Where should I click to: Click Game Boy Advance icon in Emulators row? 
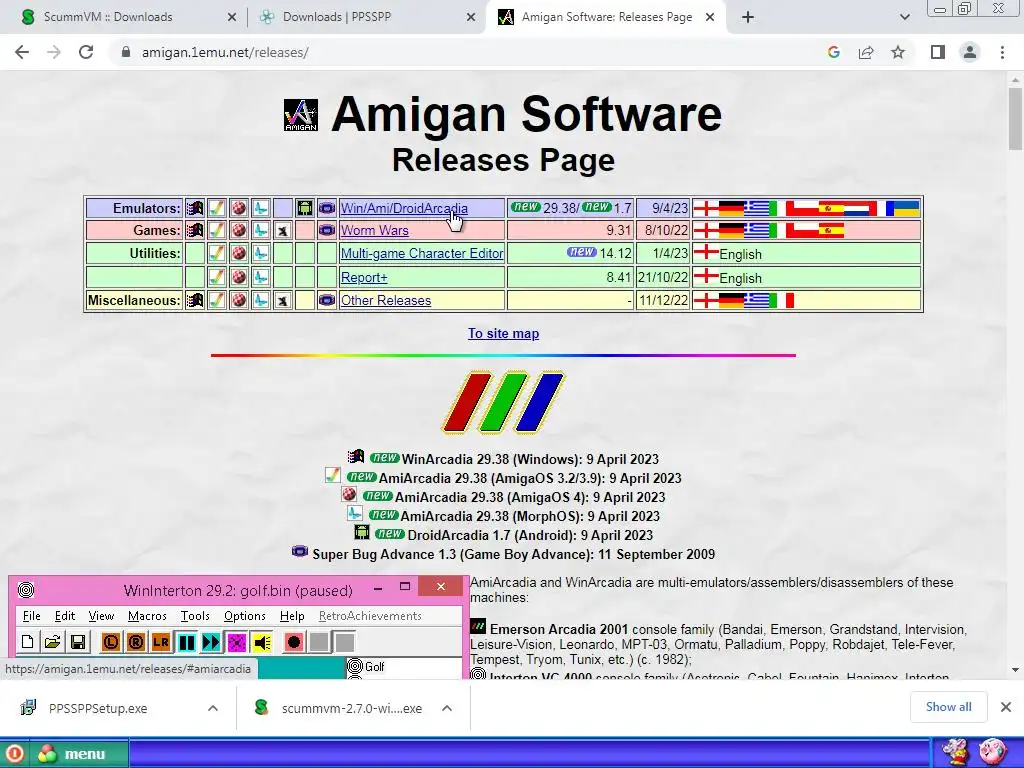[327, 208]
